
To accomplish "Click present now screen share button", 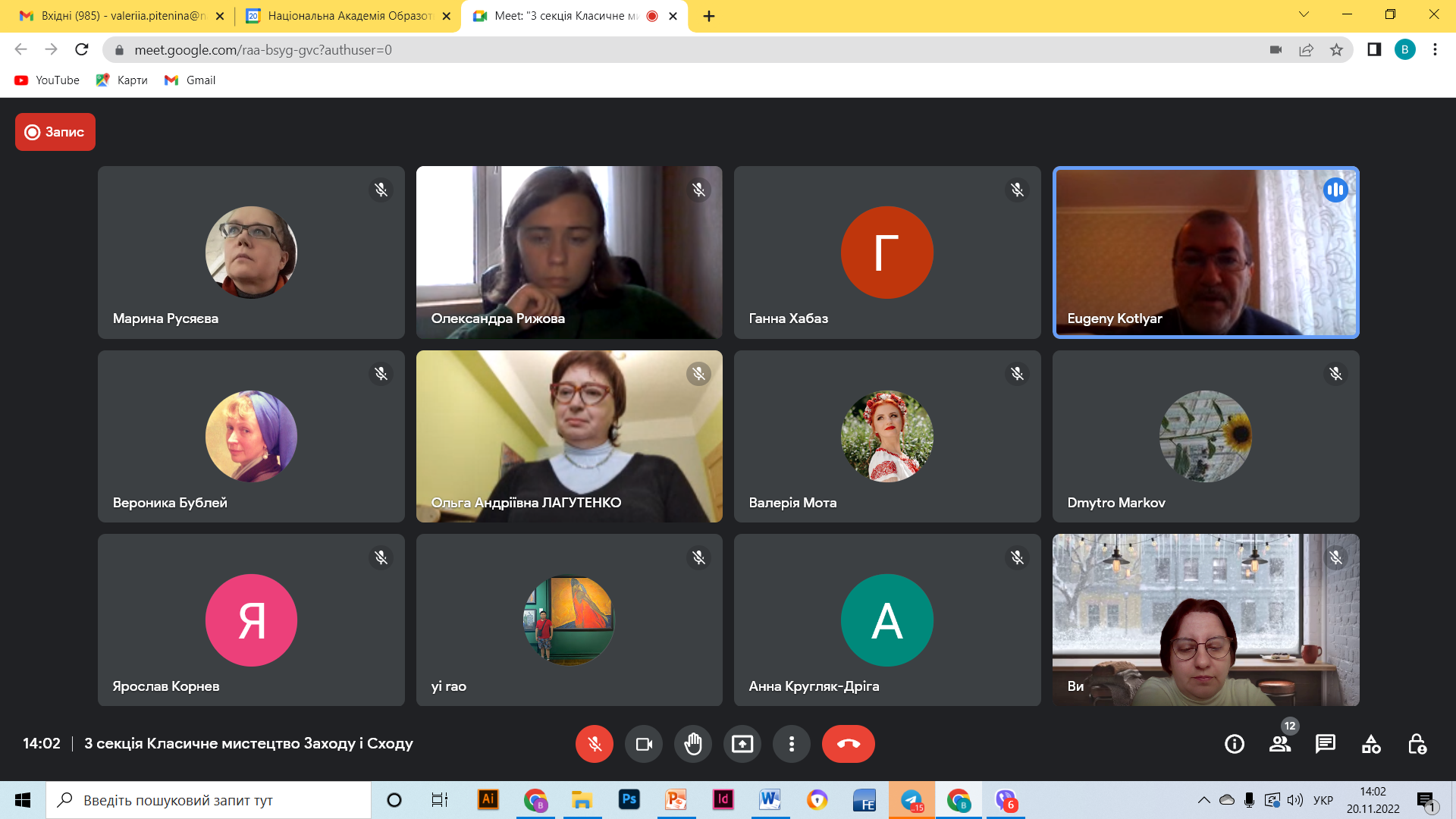I will click(742, 744).
